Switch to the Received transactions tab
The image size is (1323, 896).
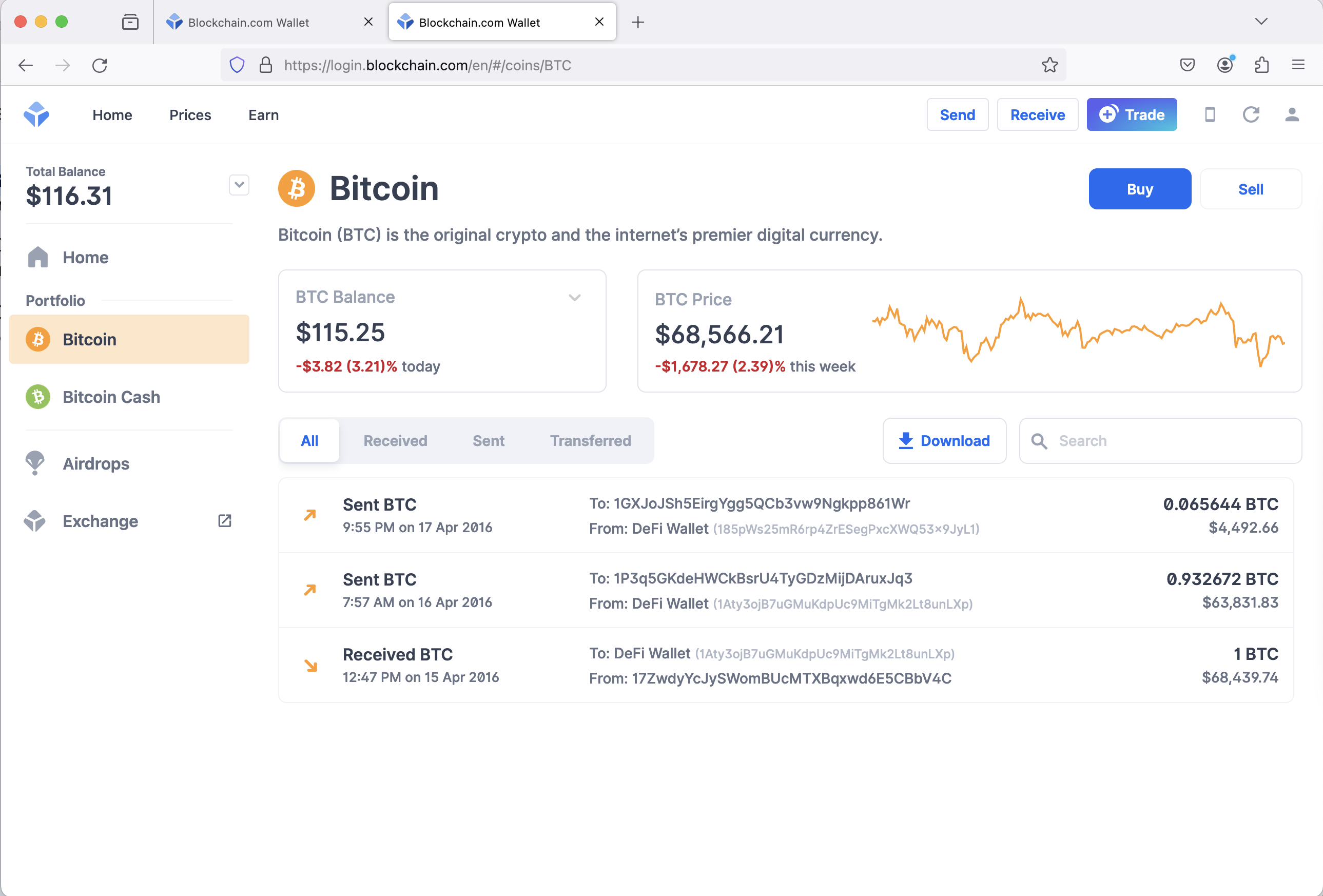point(395,441)
